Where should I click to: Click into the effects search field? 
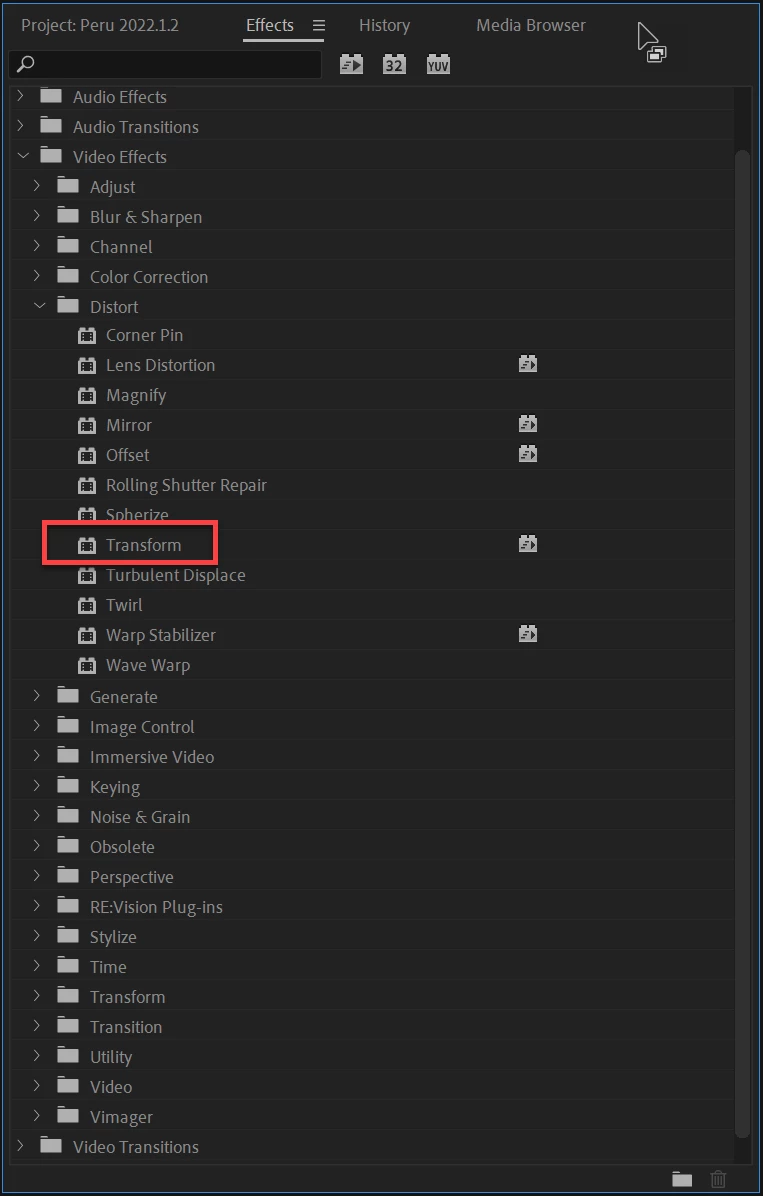pyautogui.click(x=165, y=64)
